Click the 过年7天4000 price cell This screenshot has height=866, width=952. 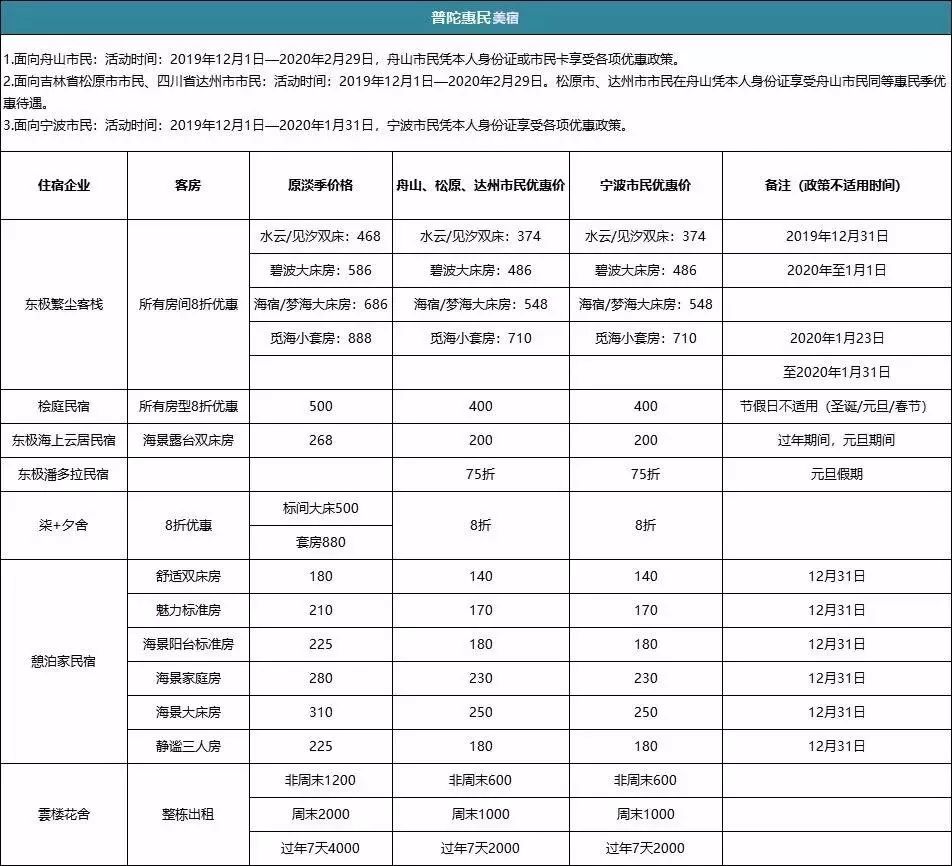319,847
